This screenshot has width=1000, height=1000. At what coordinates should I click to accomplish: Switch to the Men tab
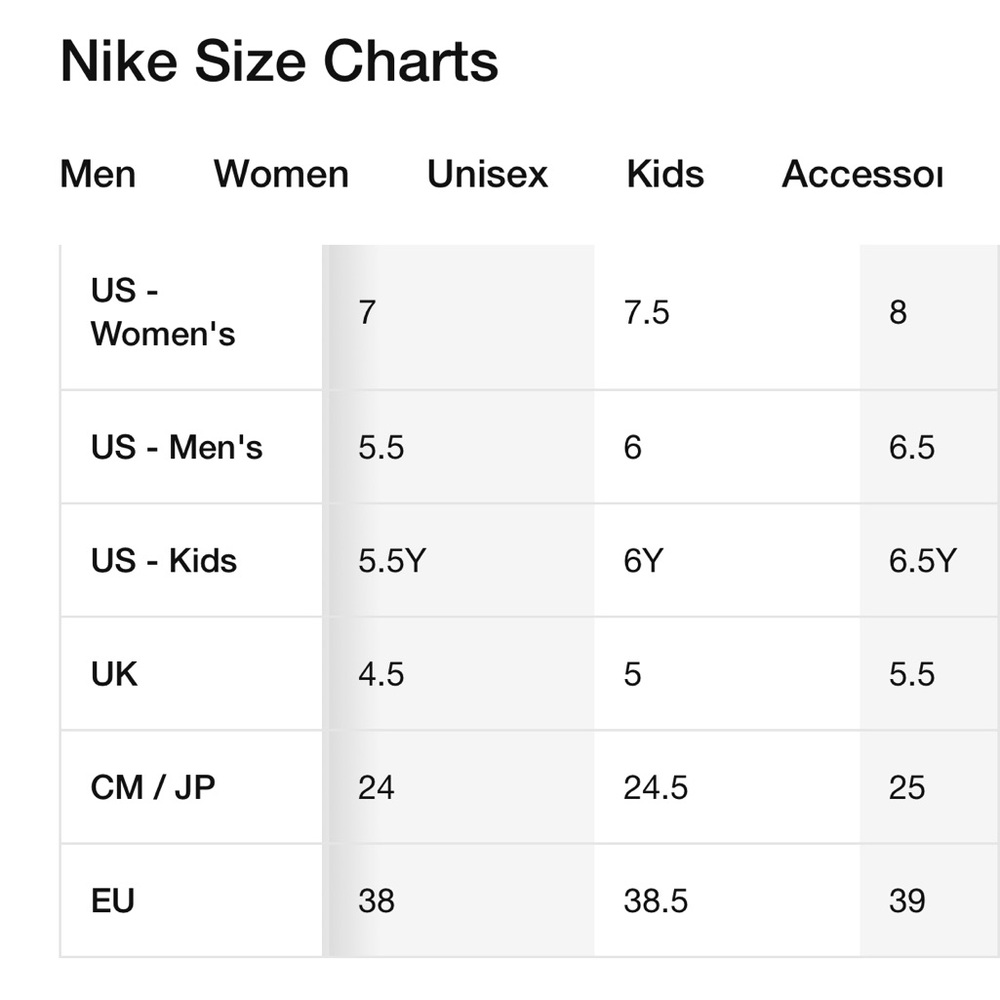point(98,174)
